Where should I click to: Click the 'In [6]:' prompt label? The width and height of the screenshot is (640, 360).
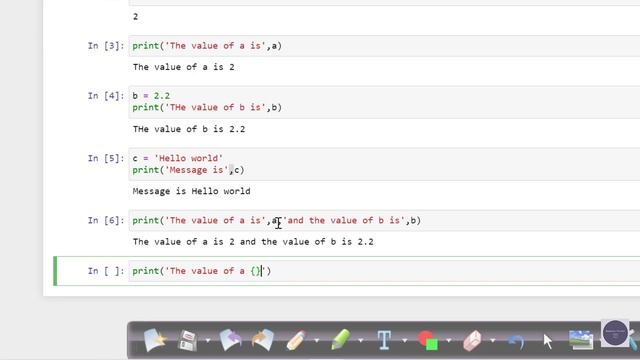(x=106, y=220)
